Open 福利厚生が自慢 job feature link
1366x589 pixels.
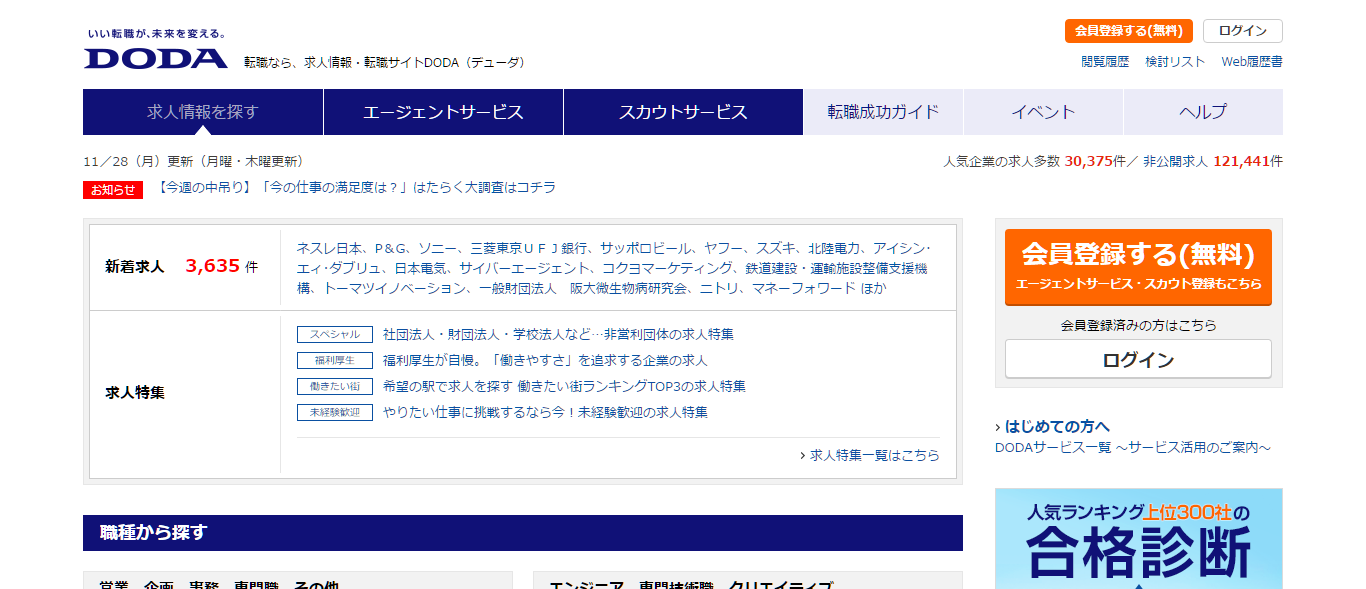[545, 360]
